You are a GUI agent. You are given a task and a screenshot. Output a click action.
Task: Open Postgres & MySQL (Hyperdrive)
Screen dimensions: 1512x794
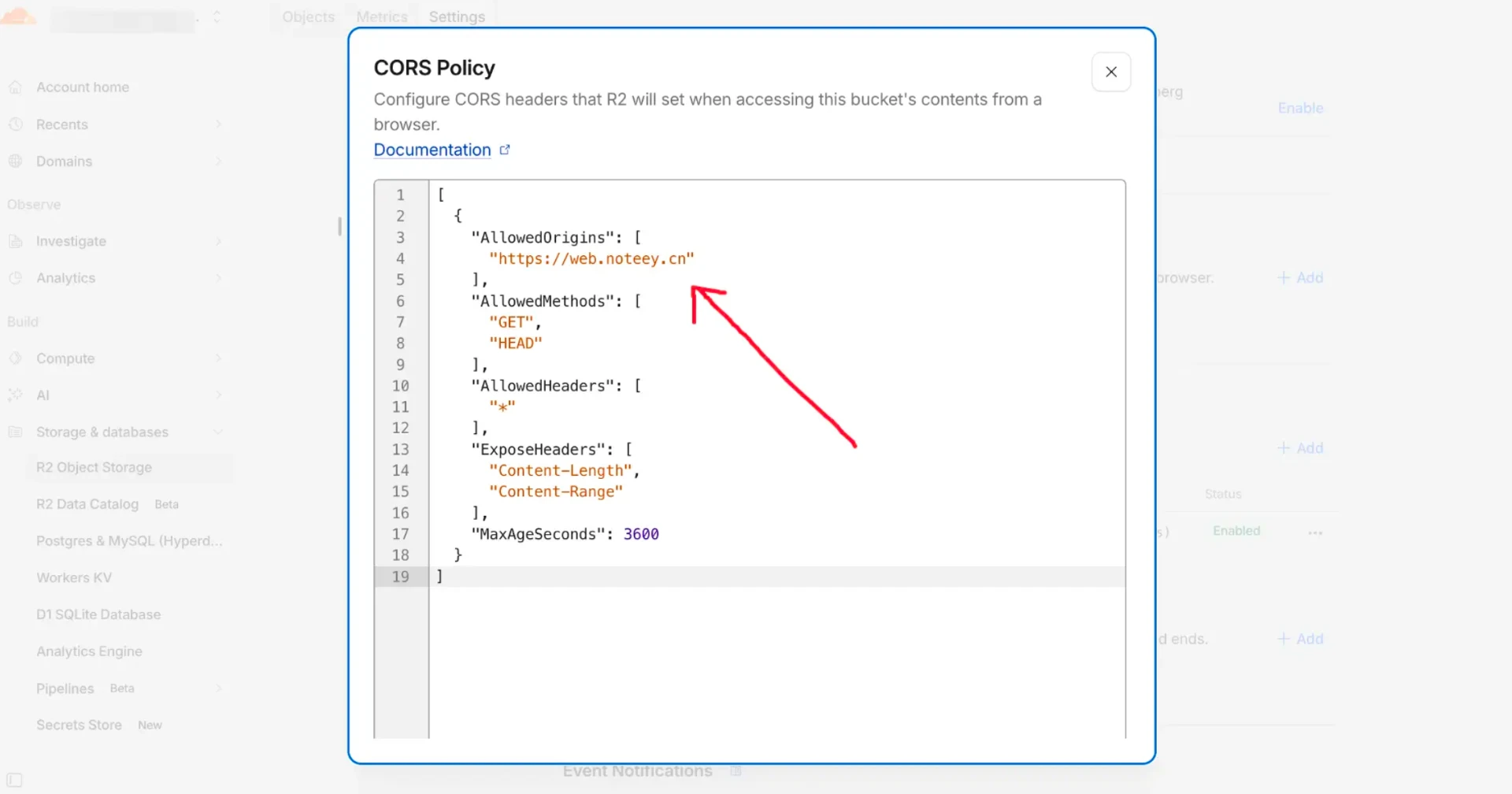click(x=129, y=541)
